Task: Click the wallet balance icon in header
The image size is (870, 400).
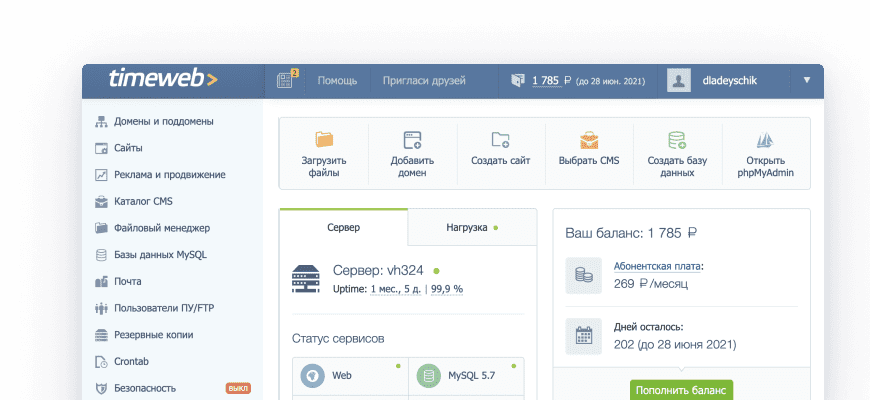Action: 518,80
